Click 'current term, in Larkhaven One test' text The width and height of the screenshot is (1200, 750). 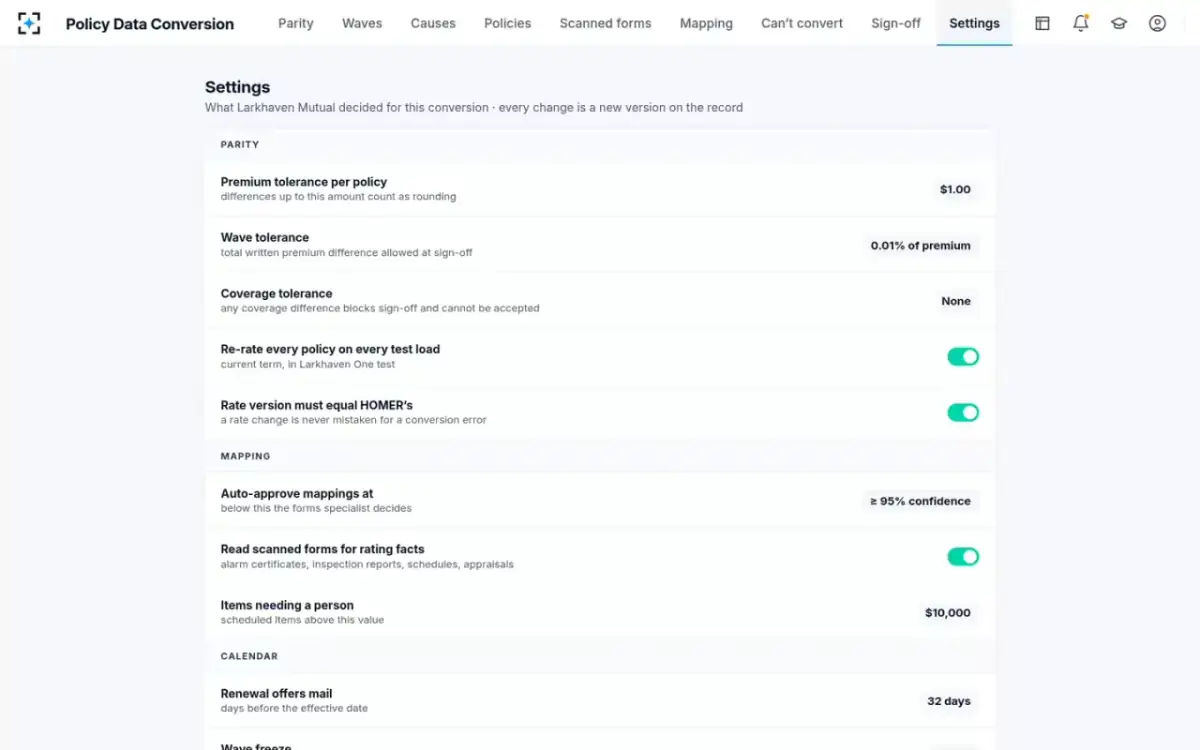pos(308,365)
